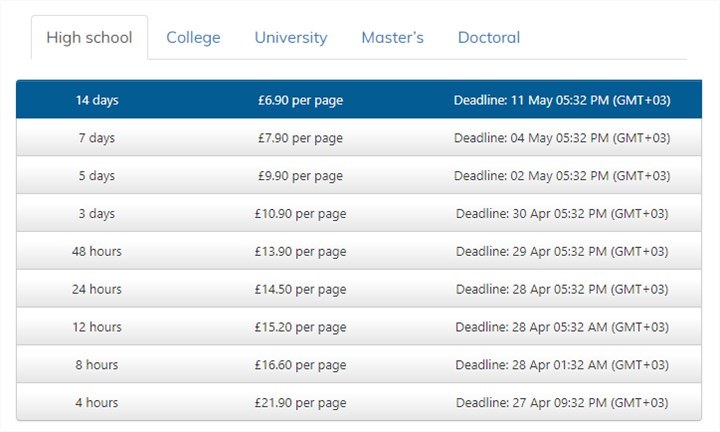
Task: Choose the 24 hours deadline row
Action: tap(359, 289)
